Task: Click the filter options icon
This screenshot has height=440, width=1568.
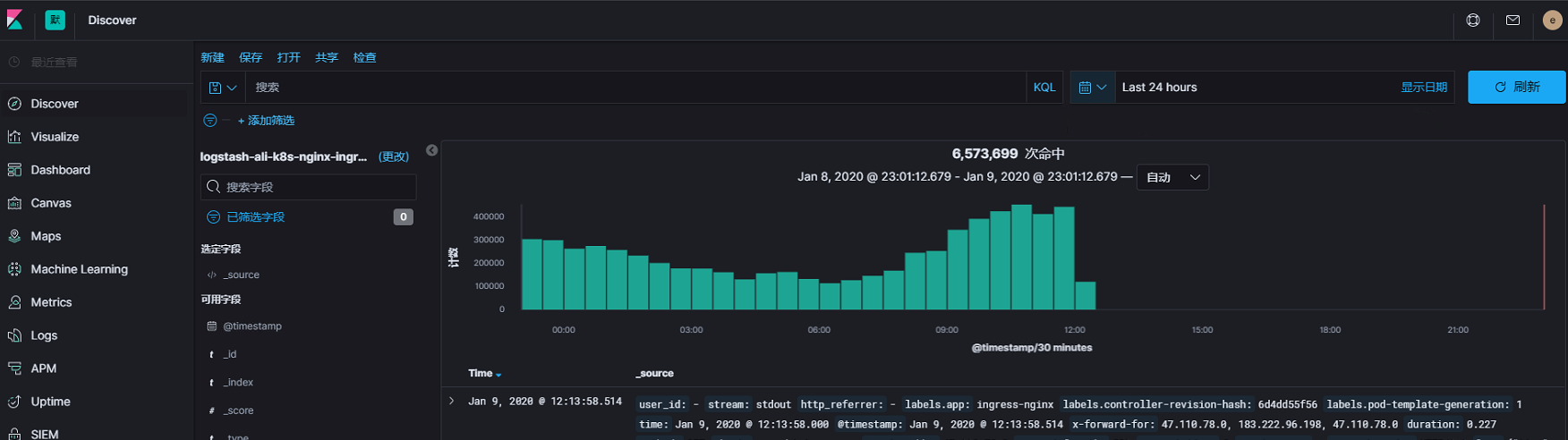Action: click(210, 120)
